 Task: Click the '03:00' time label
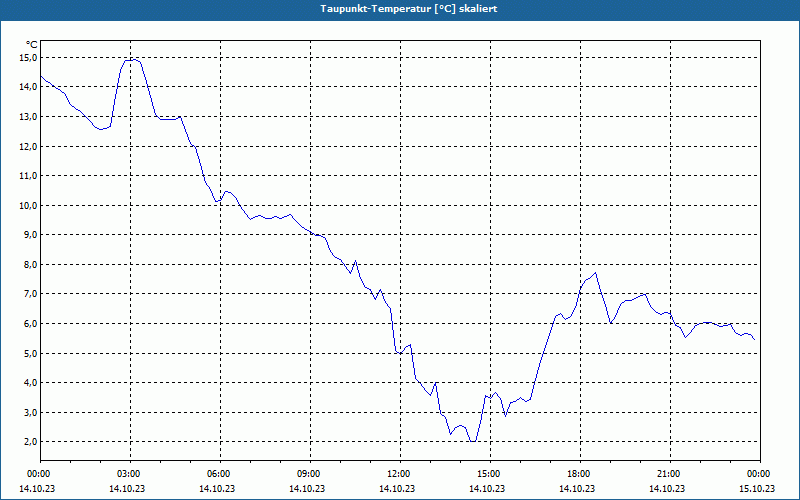(130, 474)
